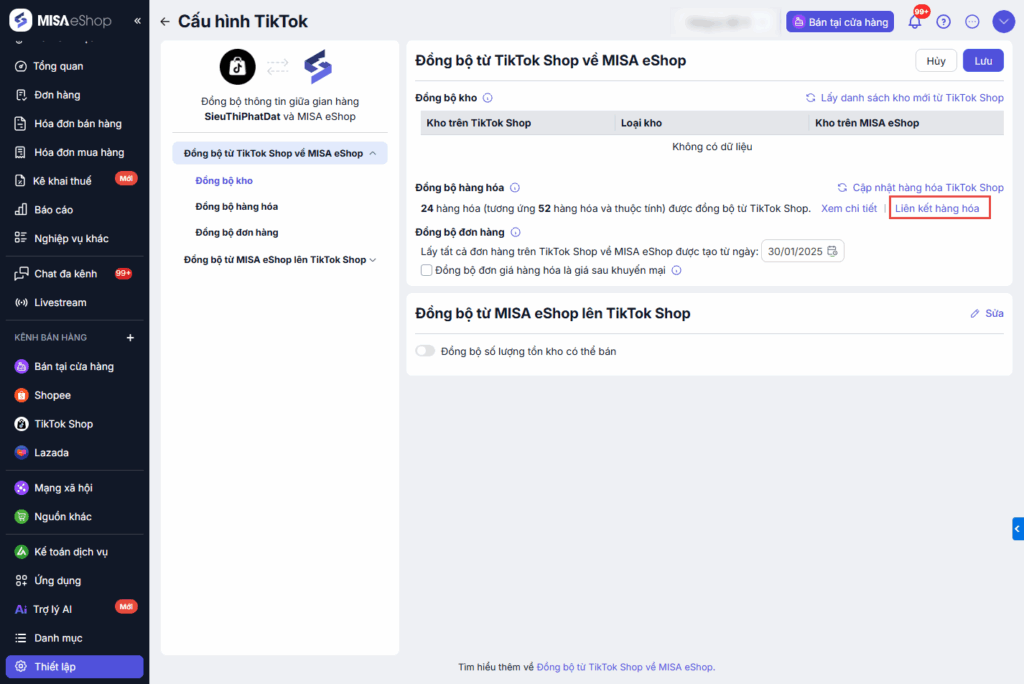Open the calendar icon in date field
The image size is (1024, 684).
tap(832, 251)
